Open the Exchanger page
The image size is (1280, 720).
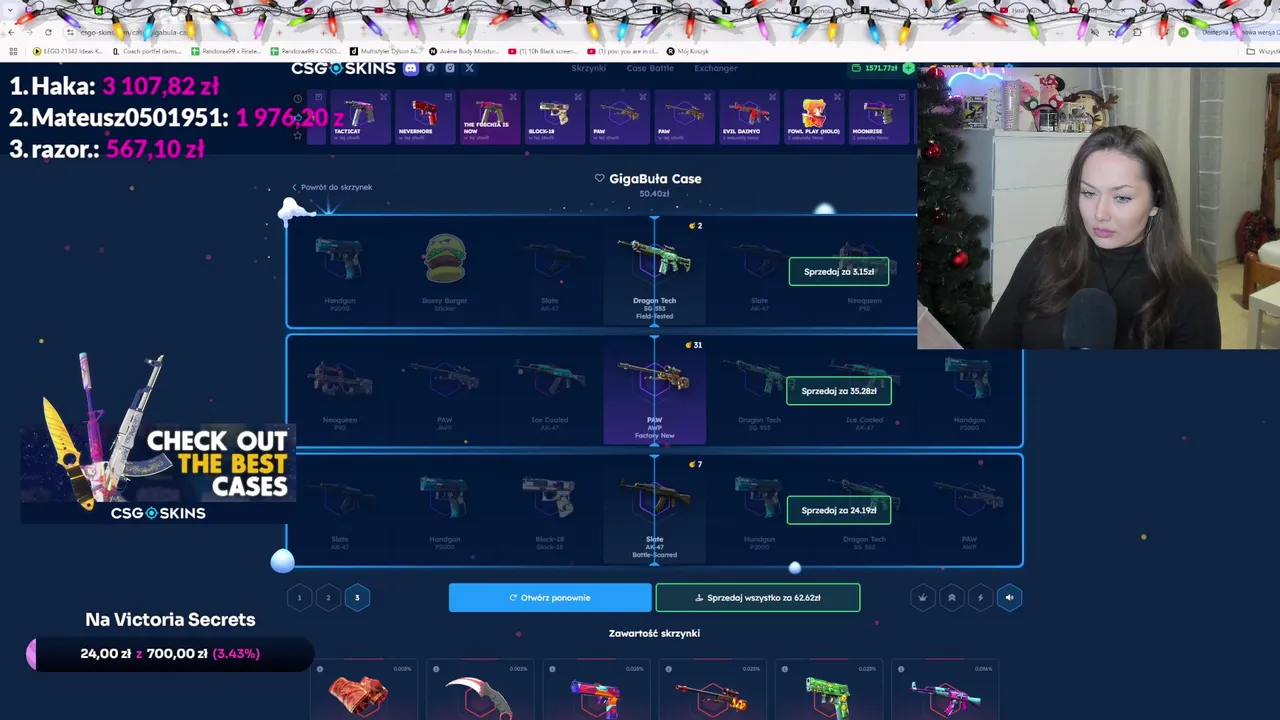(715, 68)
